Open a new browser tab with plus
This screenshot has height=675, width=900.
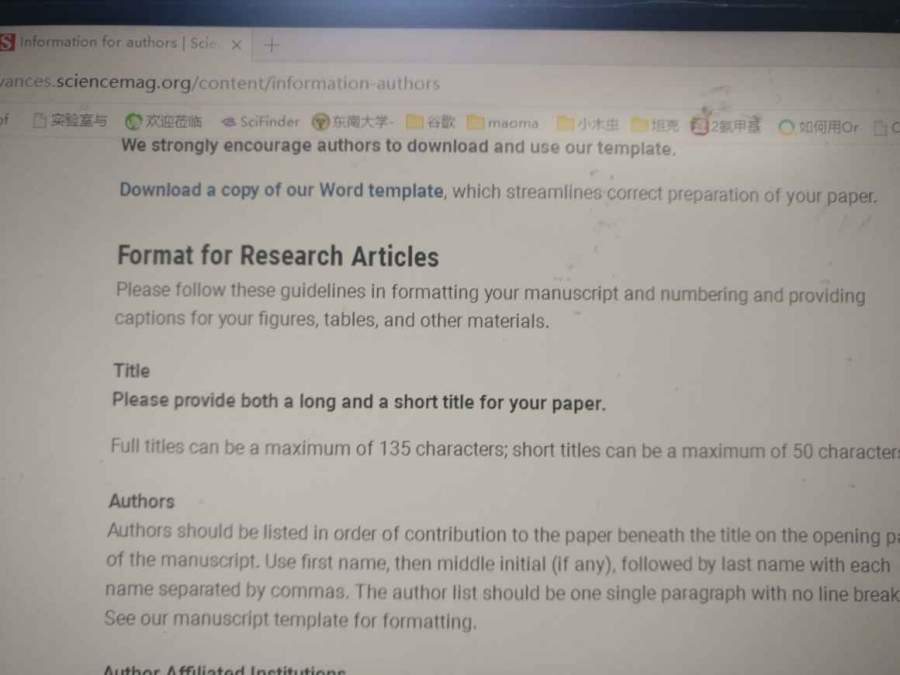[x=272, y=45]
